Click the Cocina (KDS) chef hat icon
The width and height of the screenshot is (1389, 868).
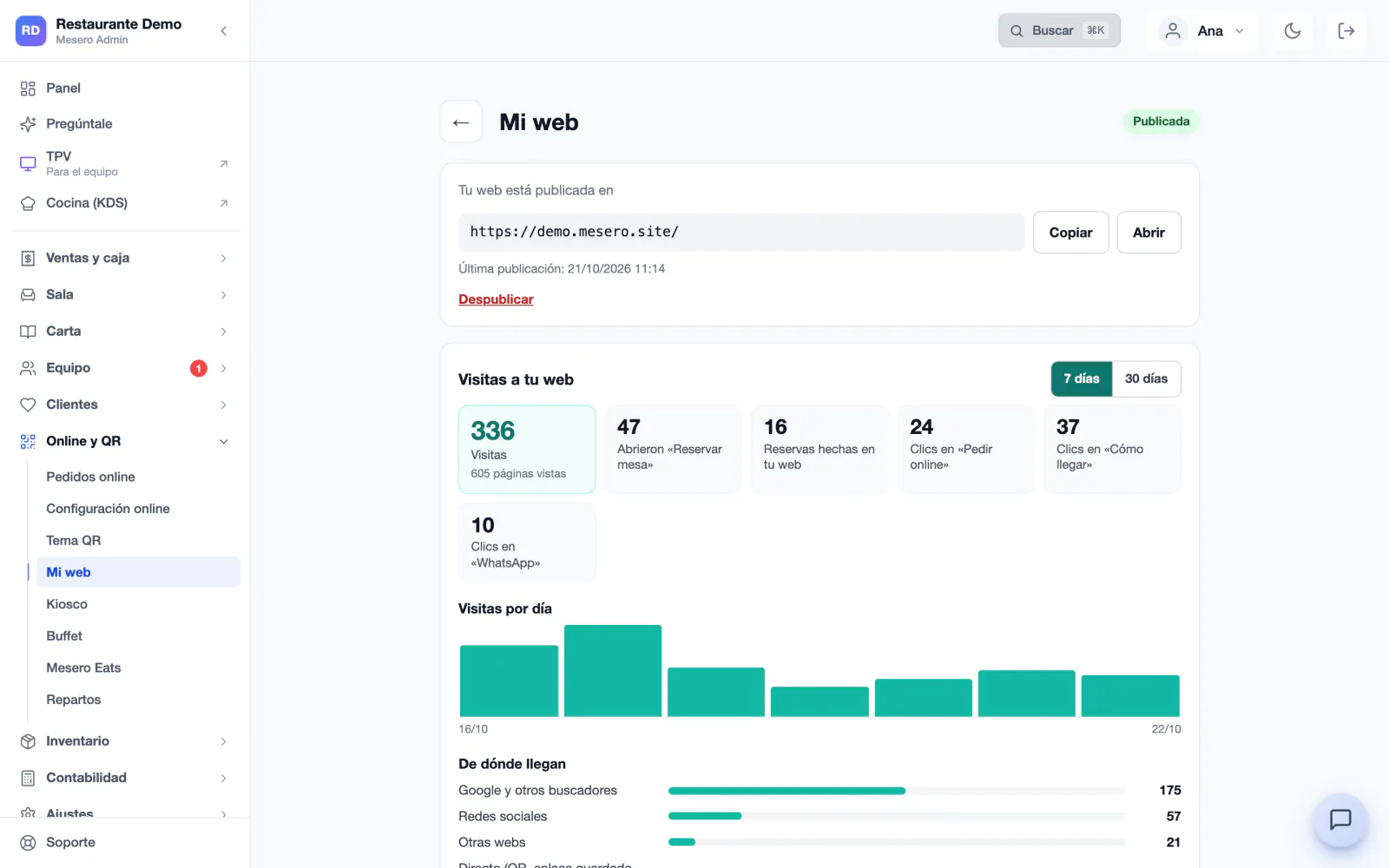tap(28, 203)
